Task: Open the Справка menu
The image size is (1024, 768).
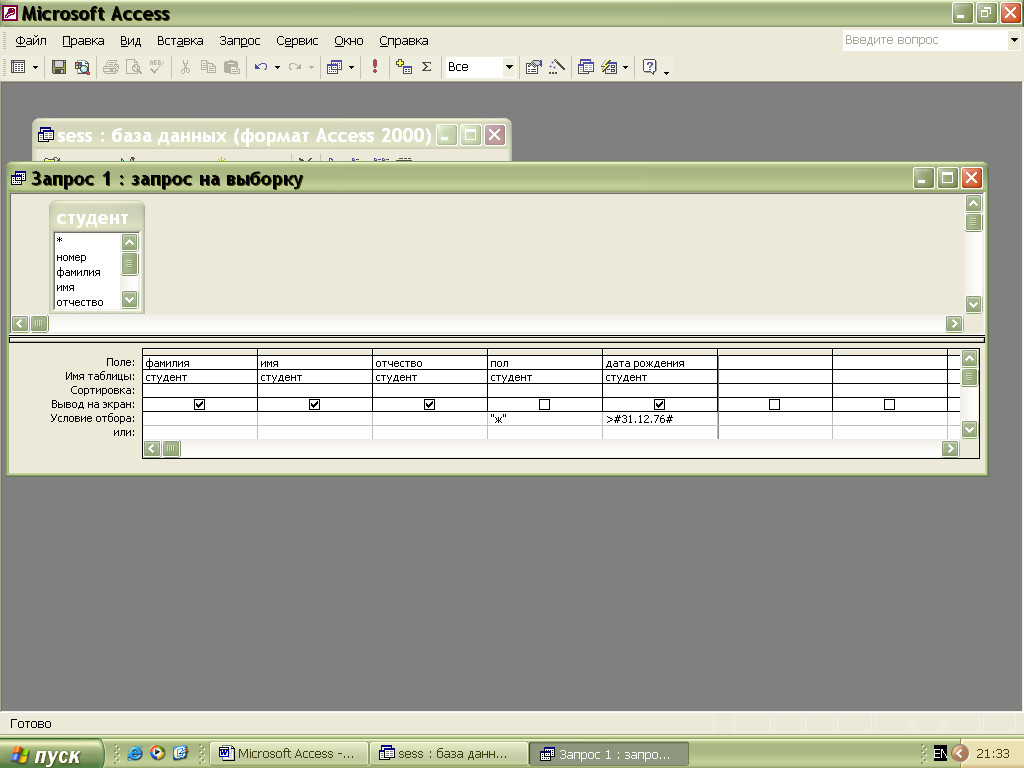Action: (404, 40)
